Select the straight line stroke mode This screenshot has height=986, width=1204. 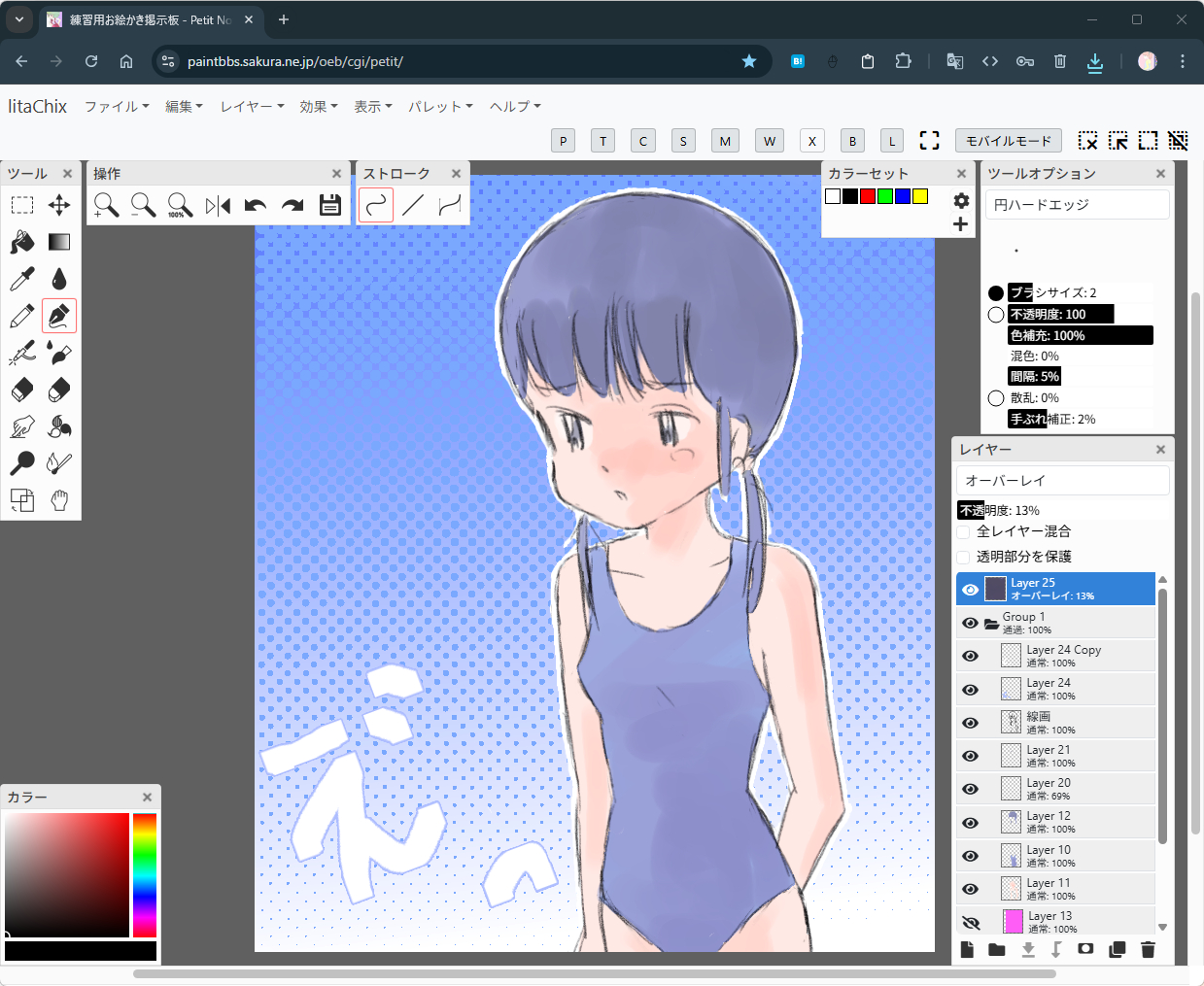coord(413,205)
